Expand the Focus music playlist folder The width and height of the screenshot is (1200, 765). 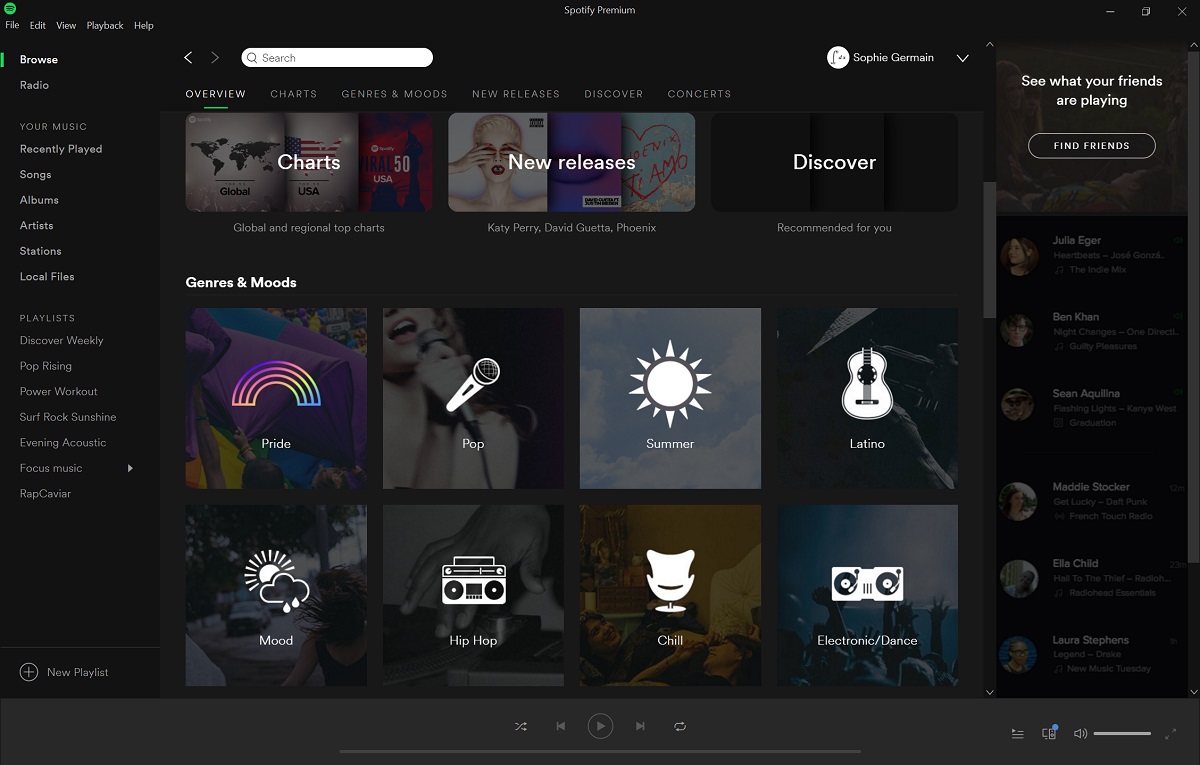point(130,468)
